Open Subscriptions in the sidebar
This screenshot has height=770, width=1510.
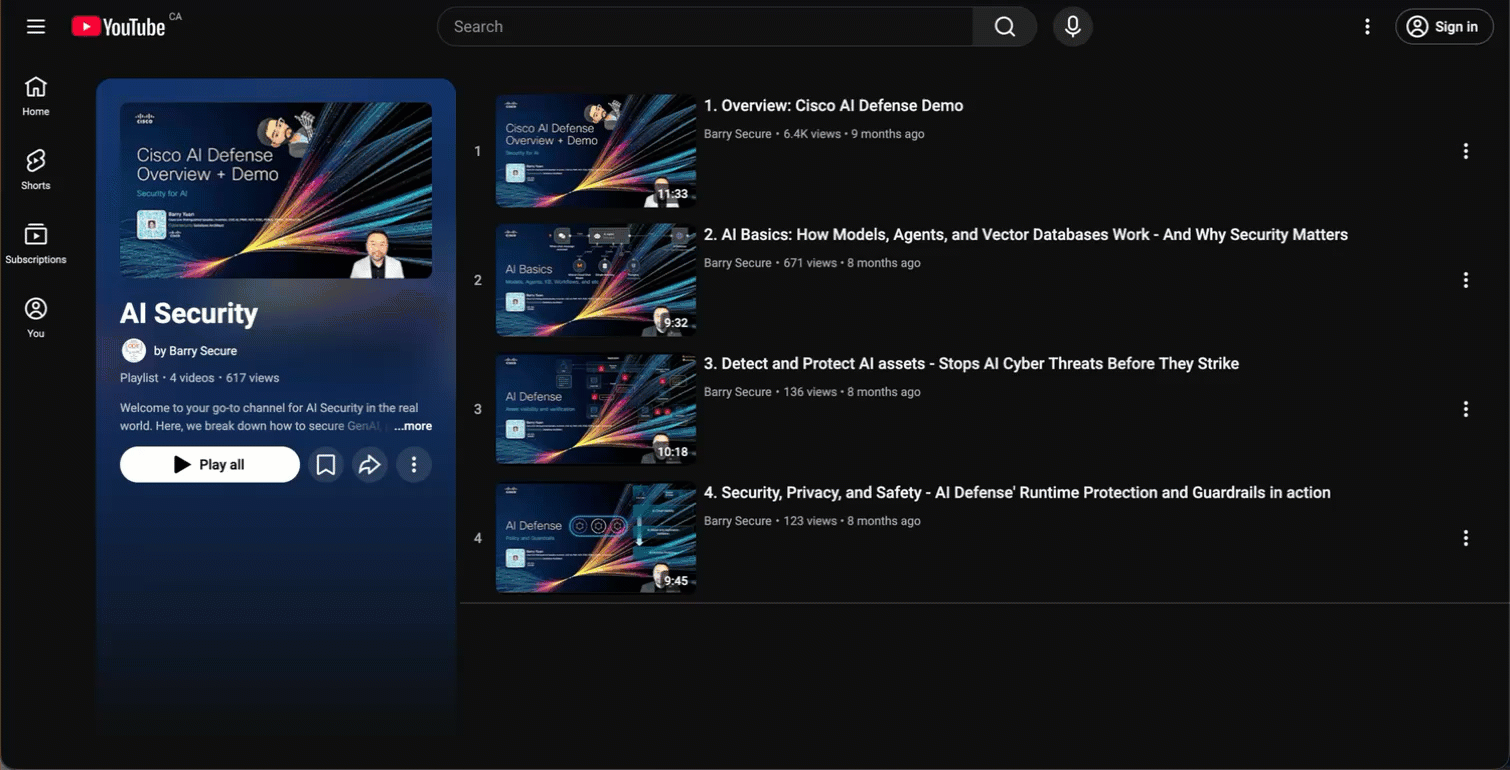36,244
